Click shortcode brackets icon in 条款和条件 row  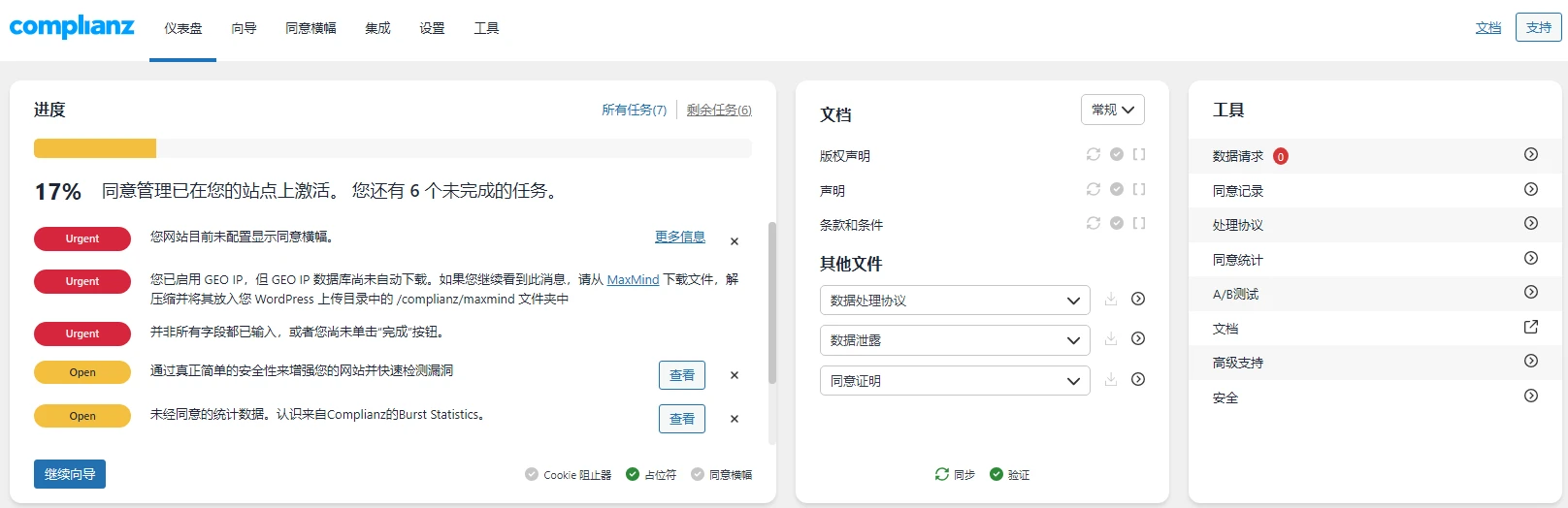coord(1139,223)
